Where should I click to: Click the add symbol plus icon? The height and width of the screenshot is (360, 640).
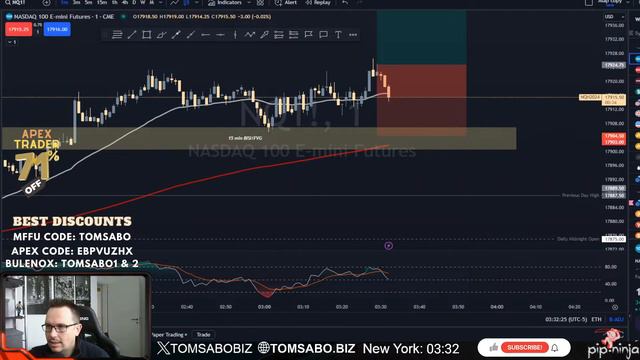click(47, 2)
